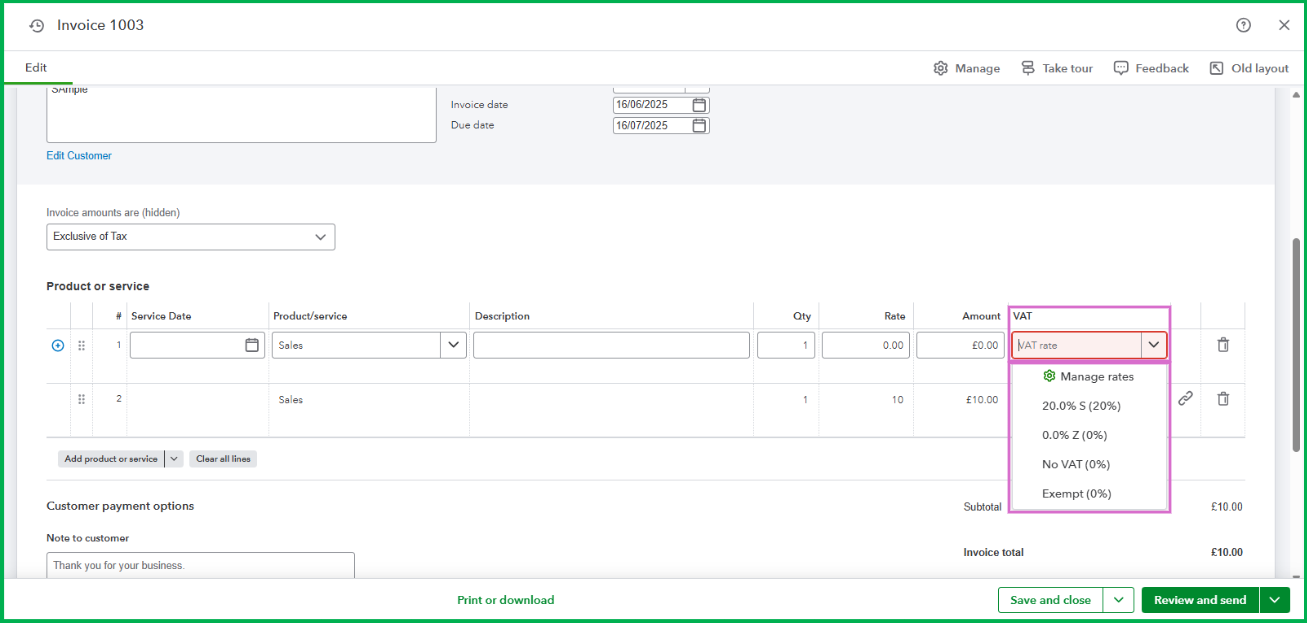
Task: Click the Invoice total £10.00 value
Action: (x=1226, y=552)
